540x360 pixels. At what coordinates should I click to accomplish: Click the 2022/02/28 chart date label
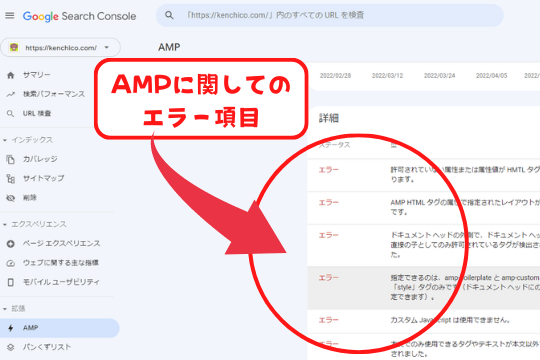tap(335, 75)
